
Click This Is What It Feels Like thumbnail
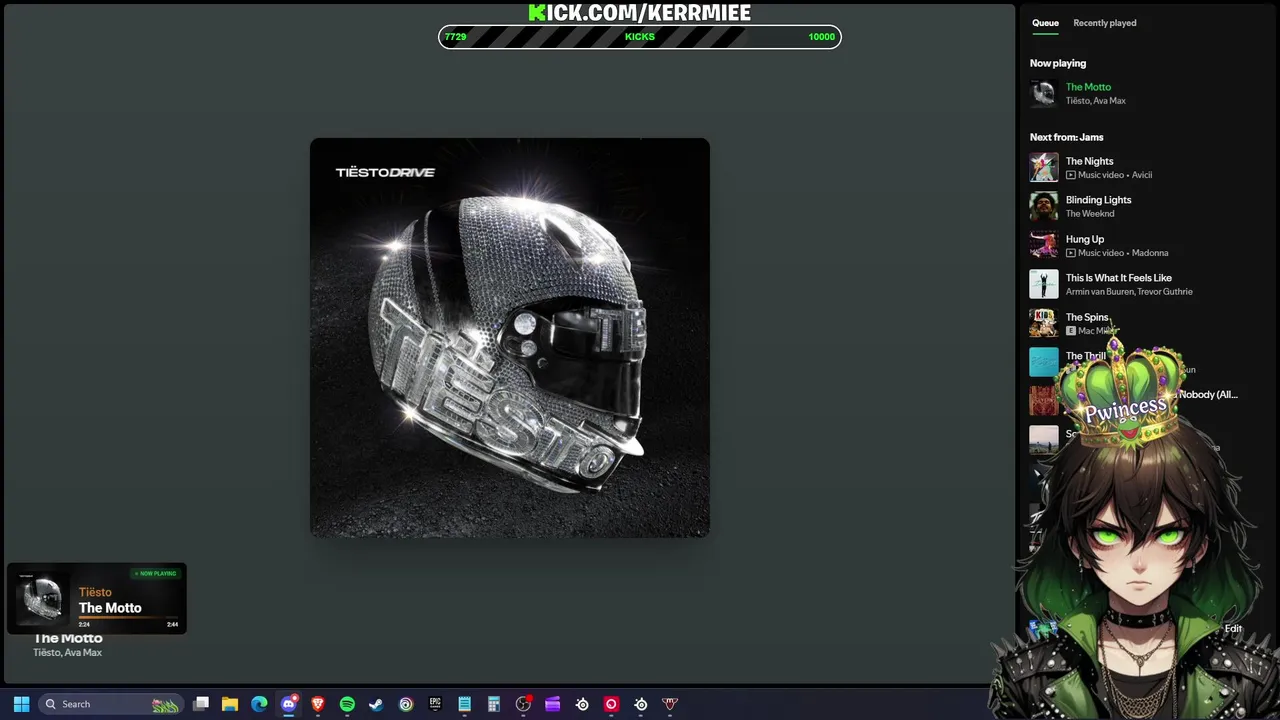coord(1044,284)
